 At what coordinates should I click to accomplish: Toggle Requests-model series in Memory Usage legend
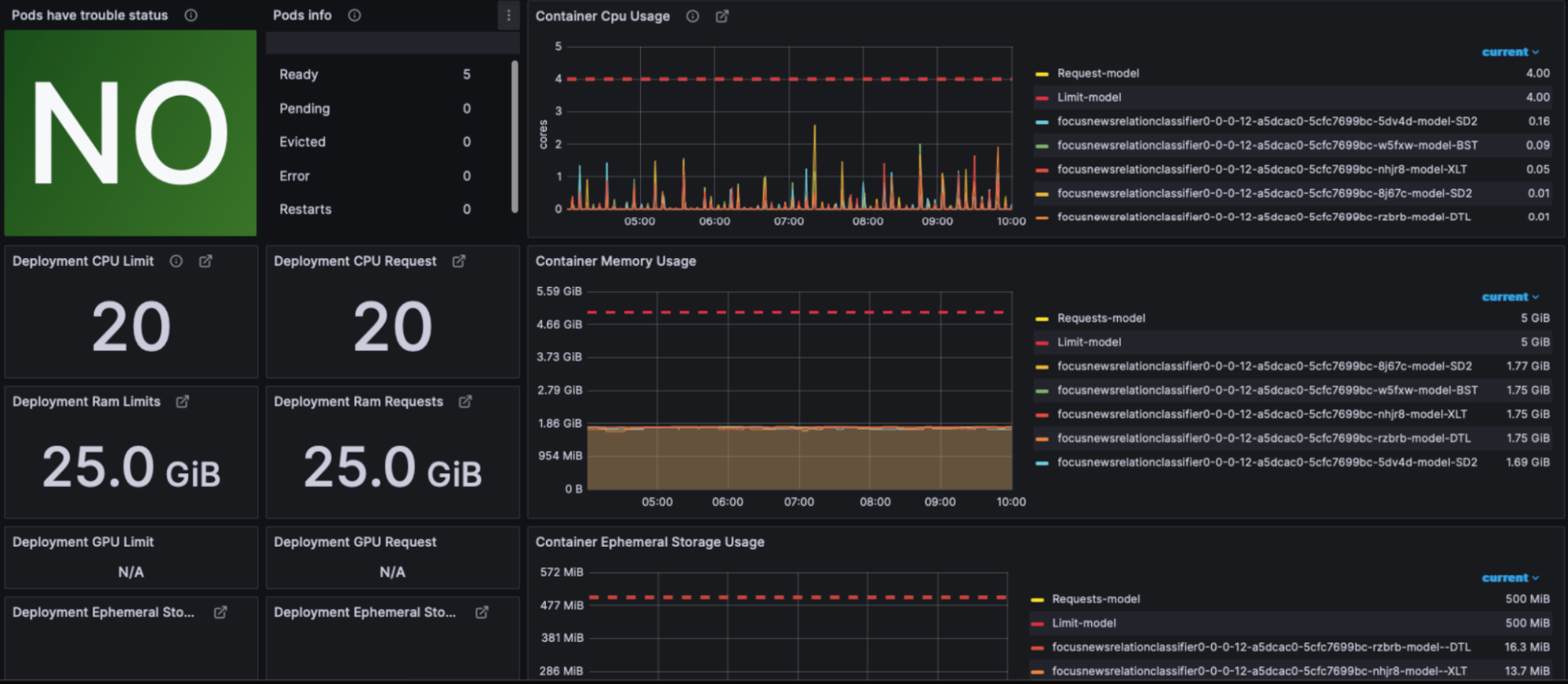coord(1101,318)
